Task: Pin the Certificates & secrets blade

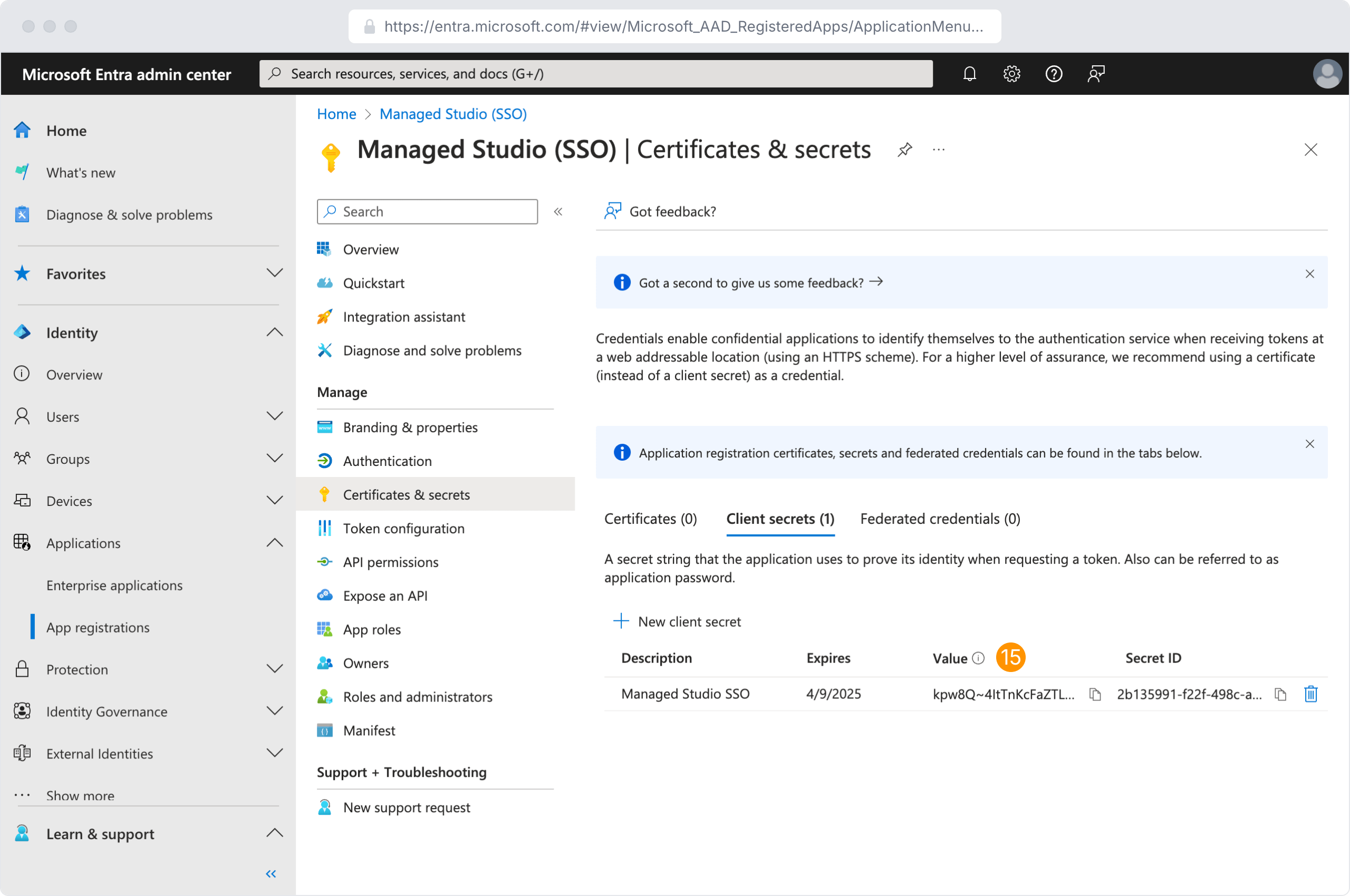Action: [904, 150]
